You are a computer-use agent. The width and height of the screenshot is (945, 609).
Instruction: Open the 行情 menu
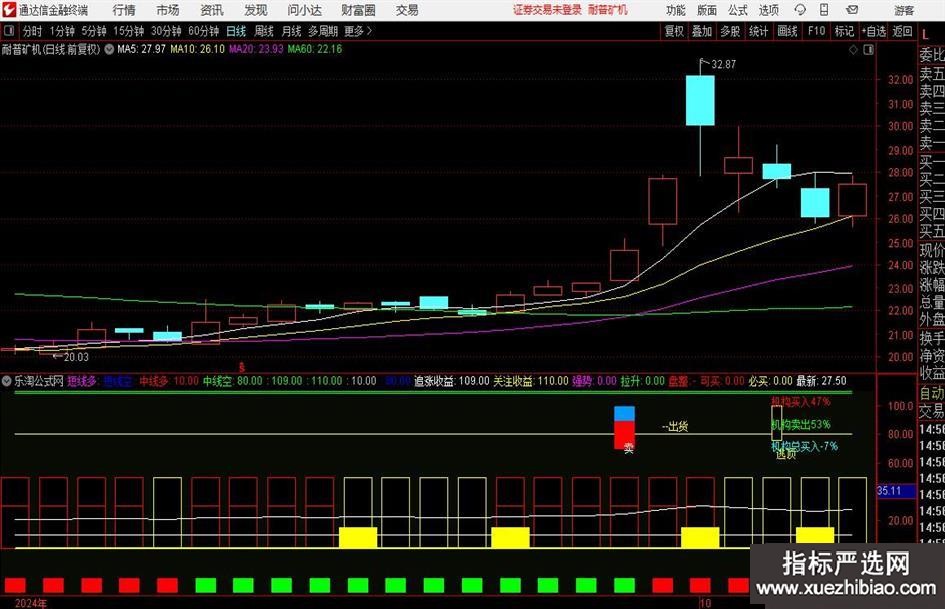click(x=124, y=10)
